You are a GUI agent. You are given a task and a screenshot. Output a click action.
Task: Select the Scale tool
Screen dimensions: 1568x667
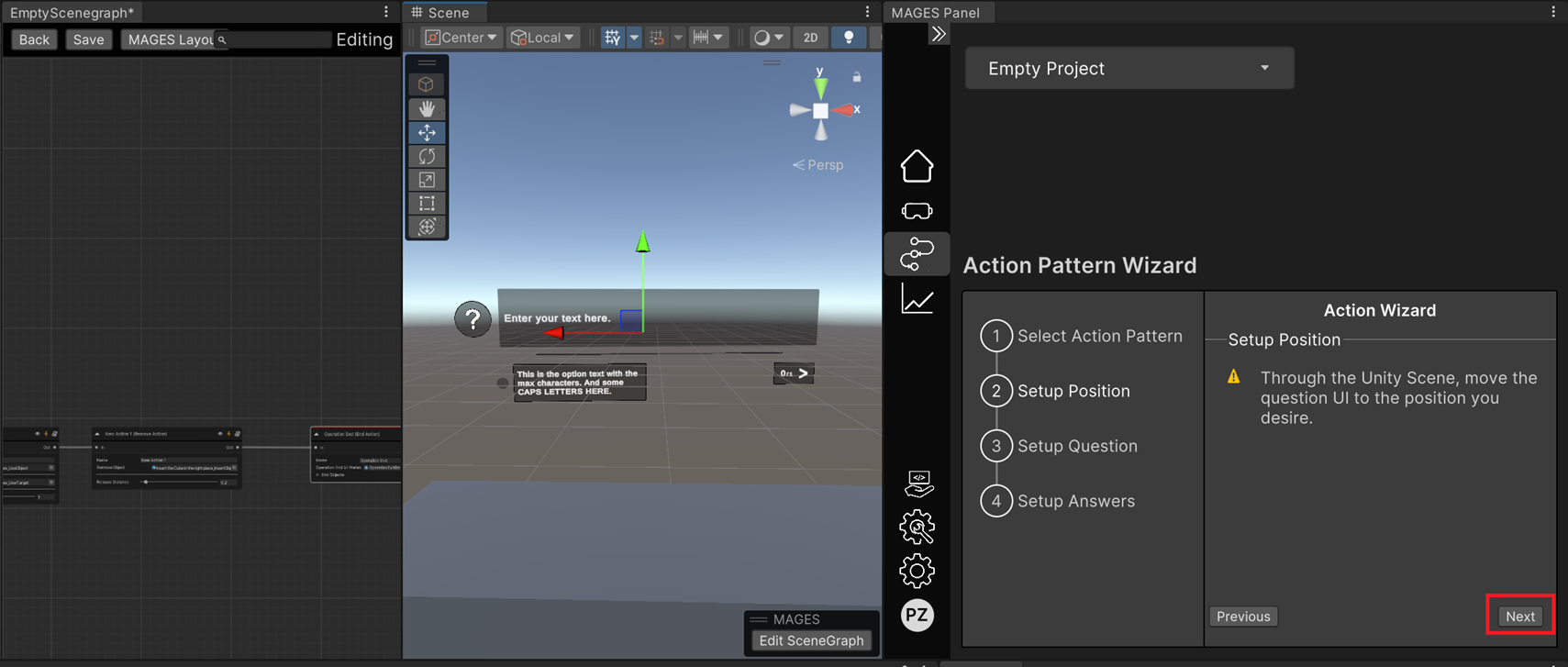tap(427, 180)
